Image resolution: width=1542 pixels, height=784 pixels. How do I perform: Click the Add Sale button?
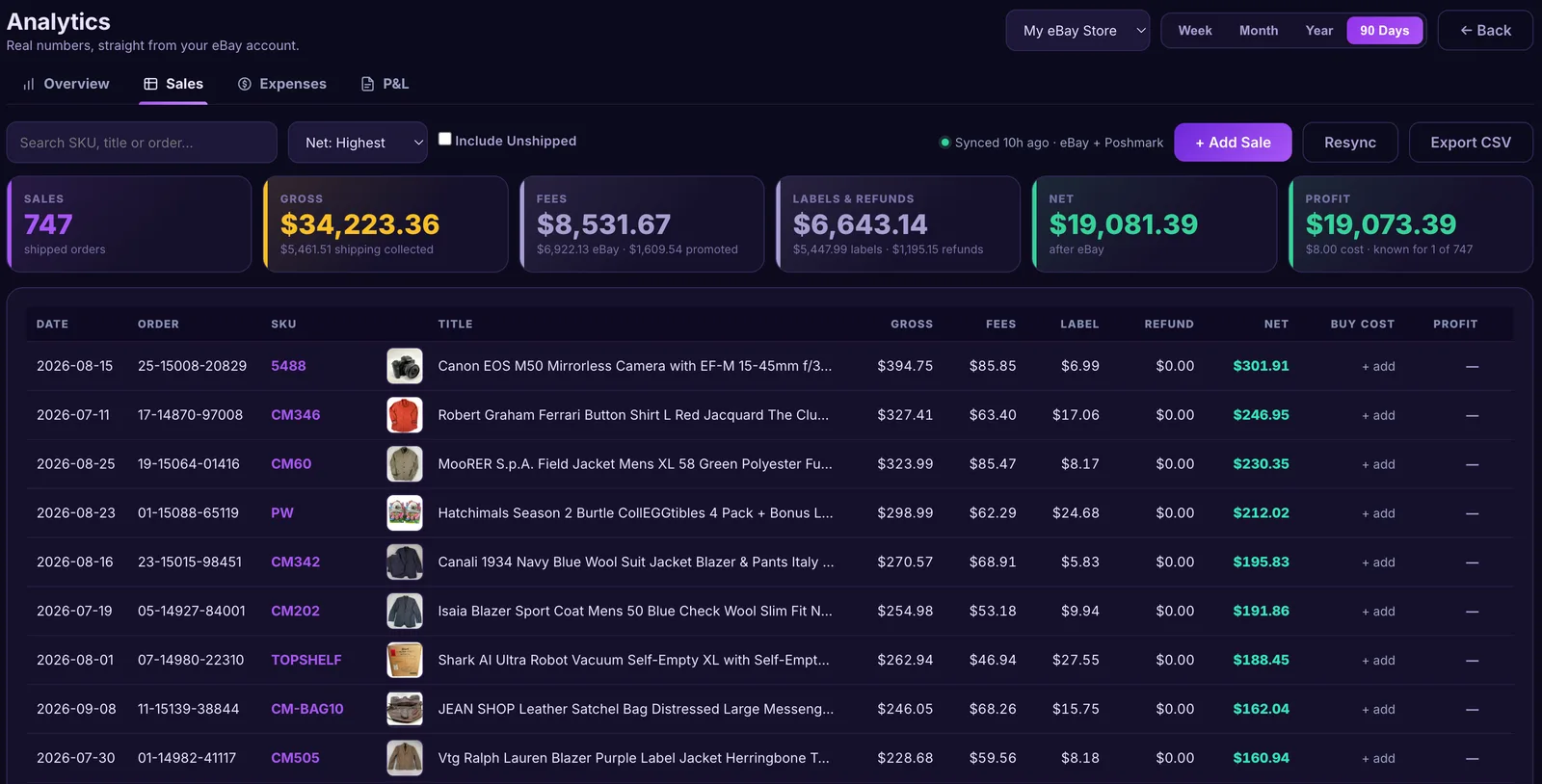(x=1233, y=143)
